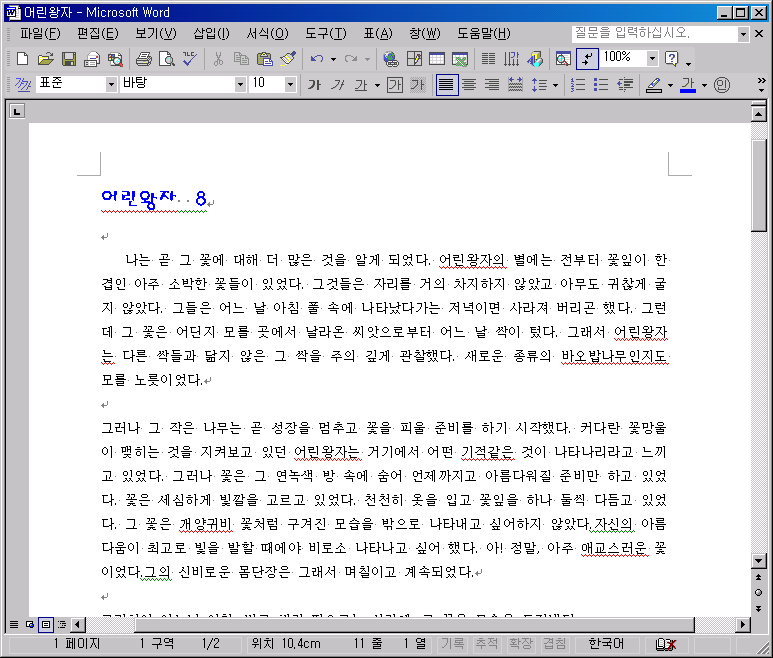773x658 pixels.
Task: Open the 보기(V) menu
Action: [x=156, y=34]
